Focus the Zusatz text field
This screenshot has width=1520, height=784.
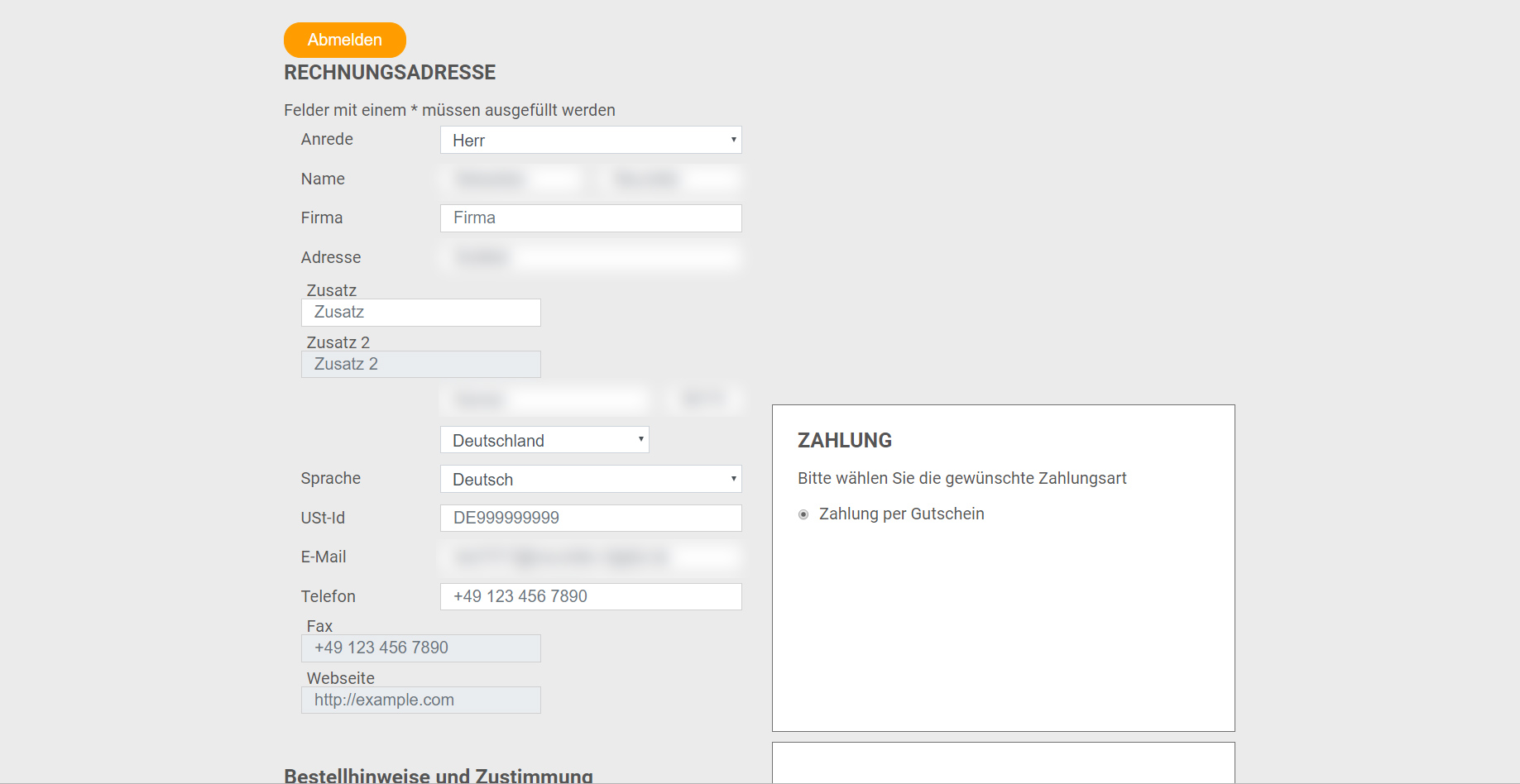coord(420,313)
